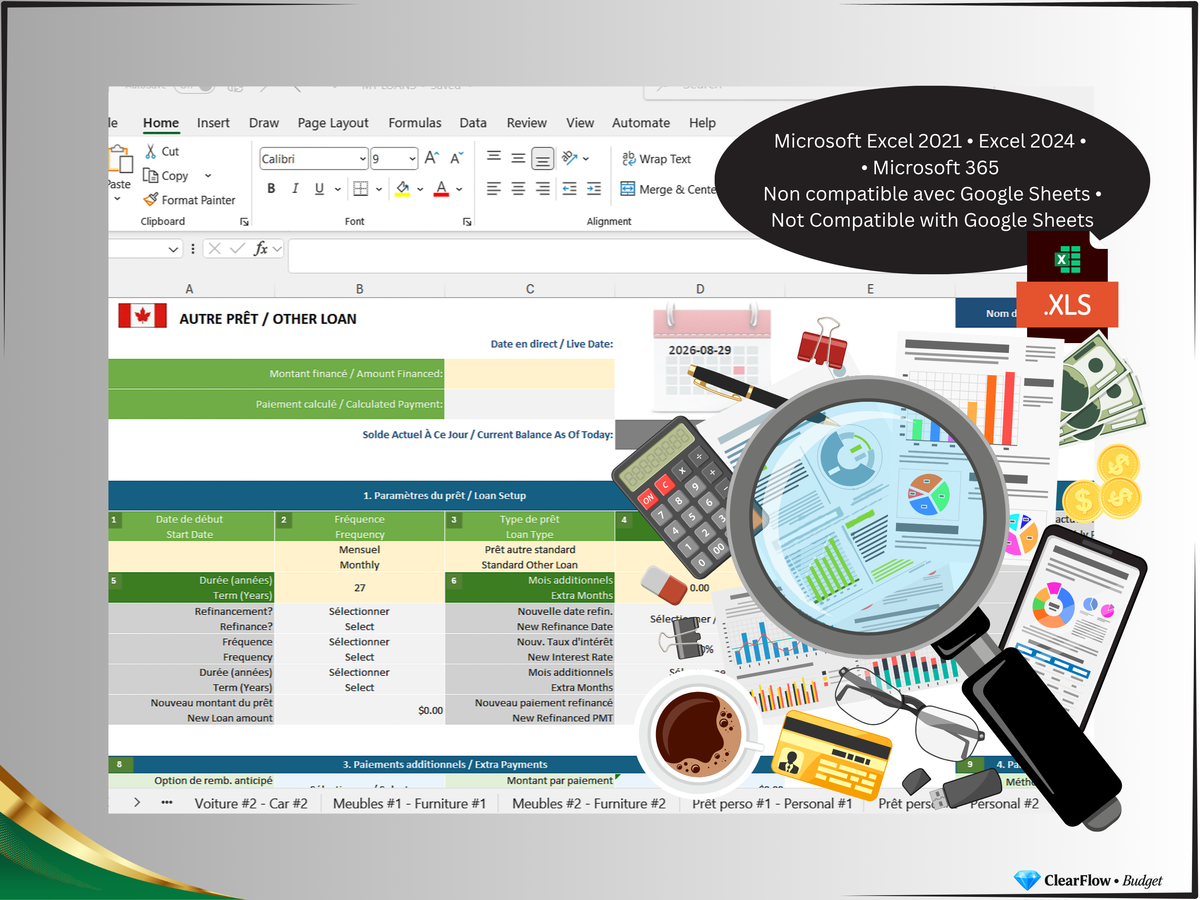The width and height of the screenshot is (1200, 900).
Task: Select the Meubles #2 - Furniture #2 sheet
Action: (589, 803)
